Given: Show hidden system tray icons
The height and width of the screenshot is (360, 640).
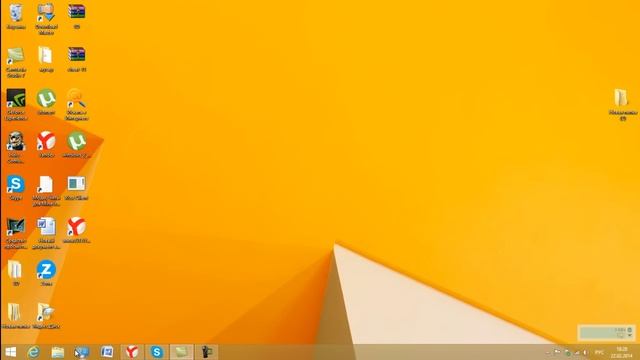Looking at the screenshot, I should tap(548, 352).
